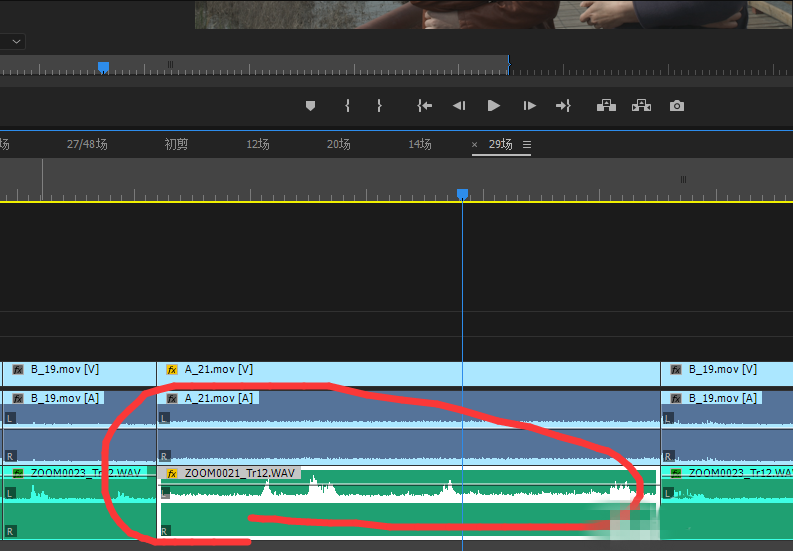Click the fx badge on A_21.mov [V]

(172, 370)
